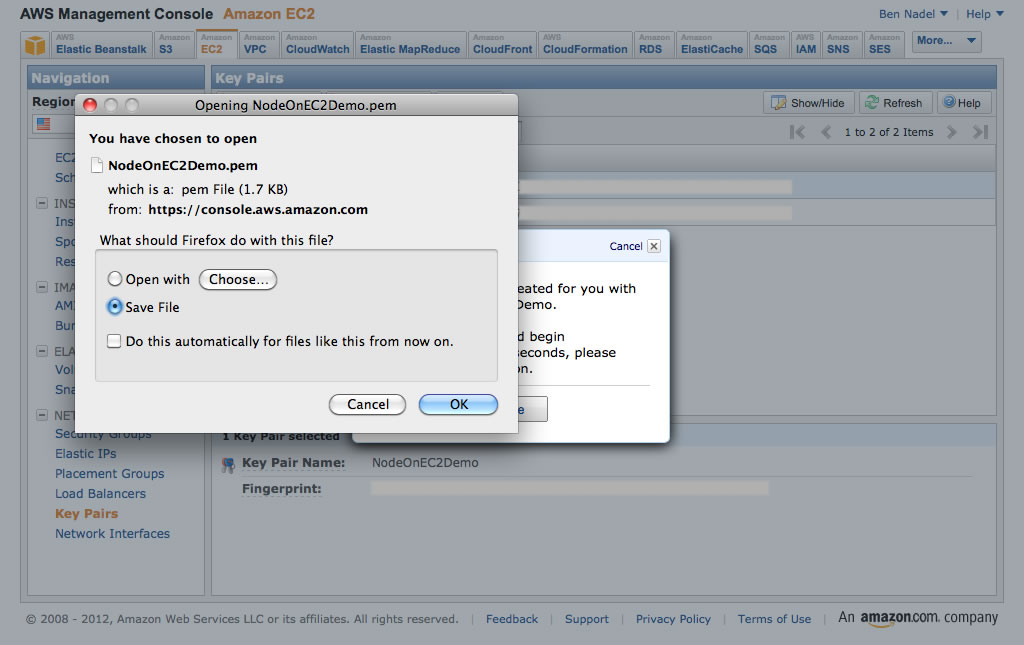Select the Save File radio button
This screenshot has width=1024, height=645.
click(114, 306)
